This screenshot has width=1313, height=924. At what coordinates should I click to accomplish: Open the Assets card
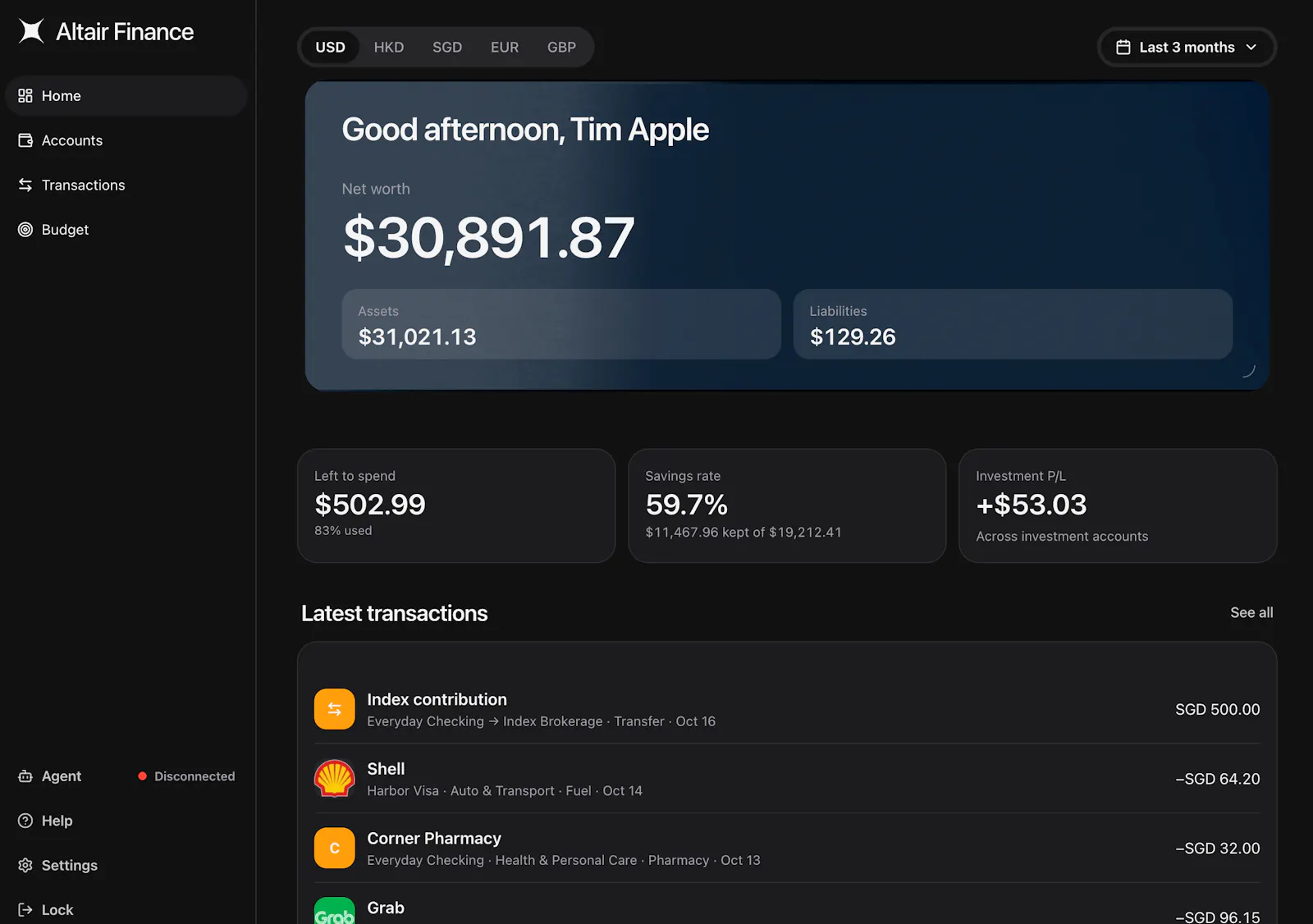[x=561, y=324]
